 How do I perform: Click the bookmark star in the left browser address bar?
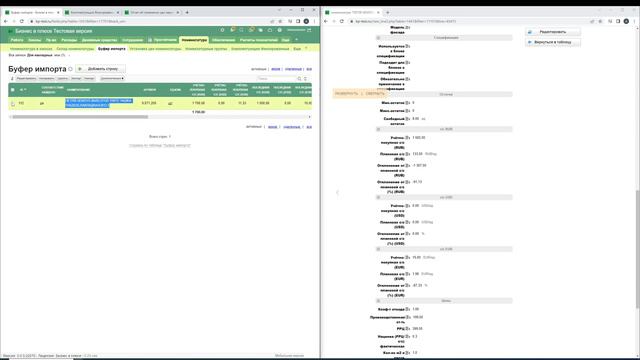(x=280, y=21)
